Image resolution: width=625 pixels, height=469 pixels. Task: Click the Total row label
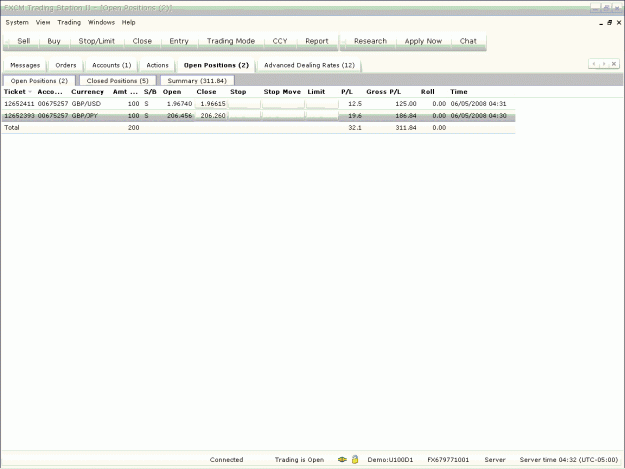click(x=12, y=128)
